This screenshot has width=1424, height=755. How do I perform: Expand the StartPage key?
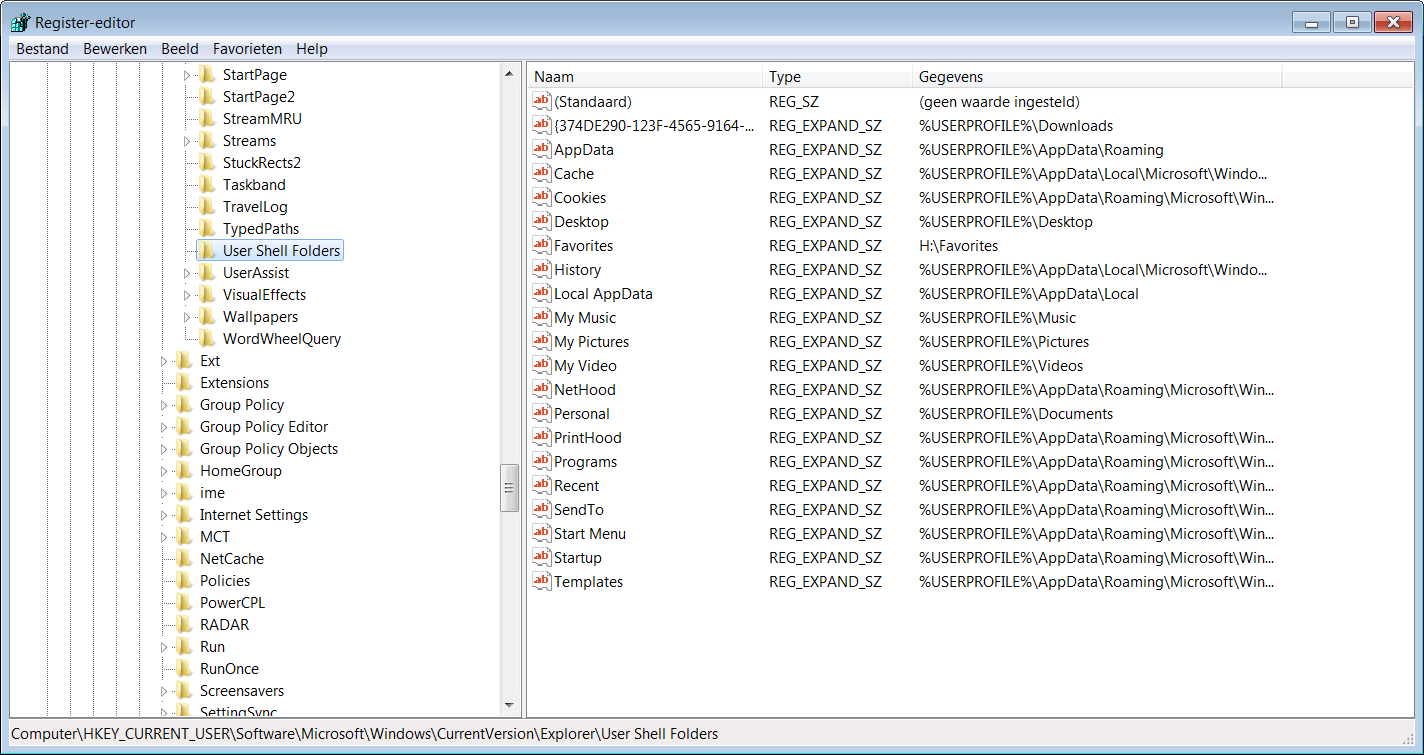[186, 75]
